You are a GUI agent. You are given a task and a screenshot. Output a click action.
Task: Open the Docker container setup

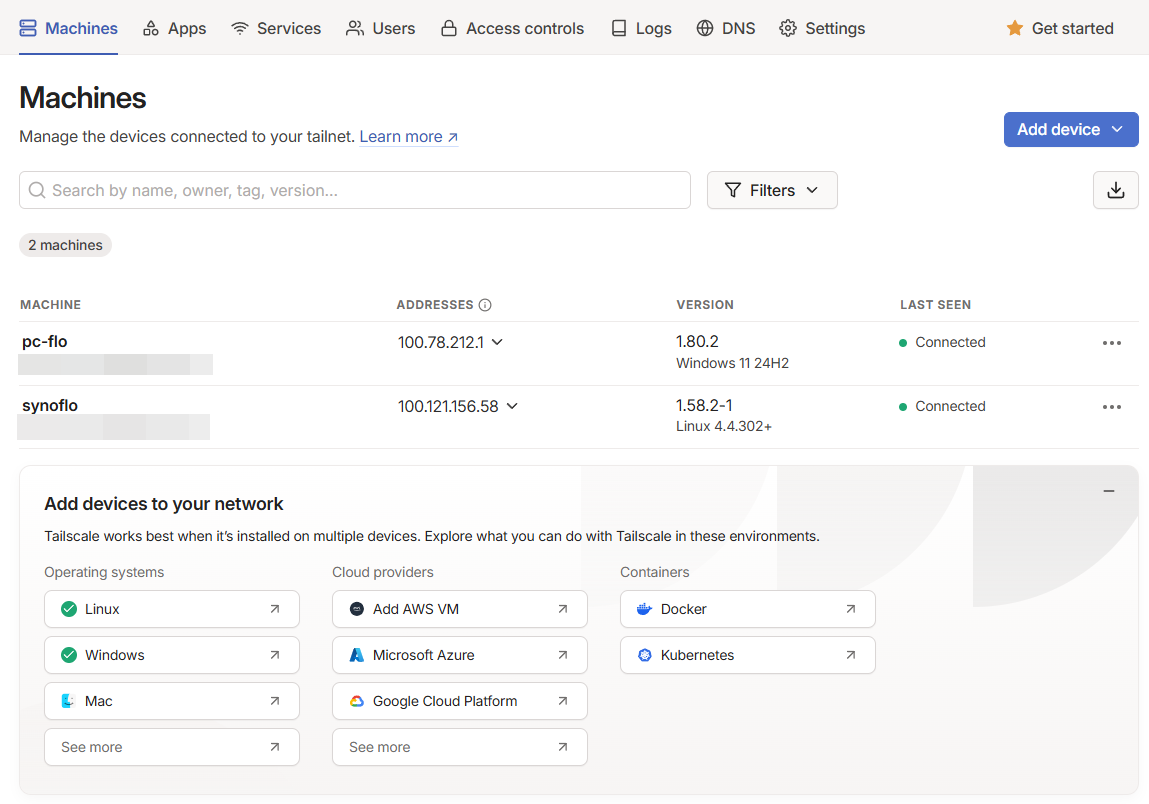[x=748, y=609]
